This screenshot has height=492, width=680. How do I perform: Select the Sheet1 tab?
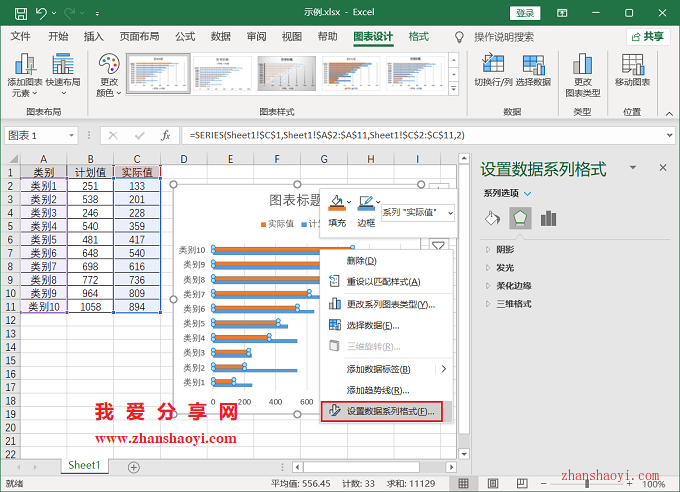(x=84, y=466)
